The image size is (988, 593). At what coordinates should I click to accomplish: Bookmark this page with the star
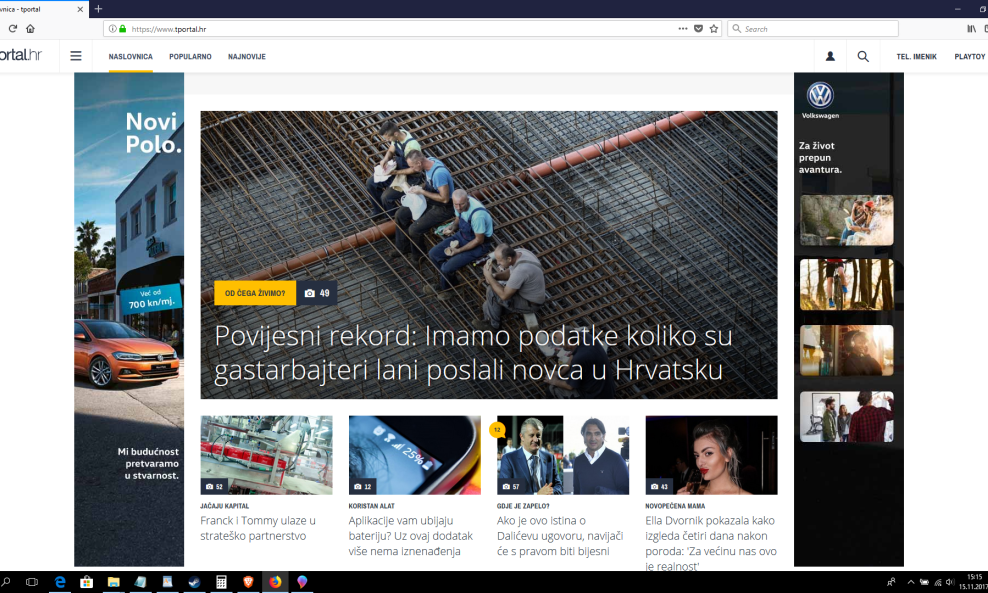714,28
